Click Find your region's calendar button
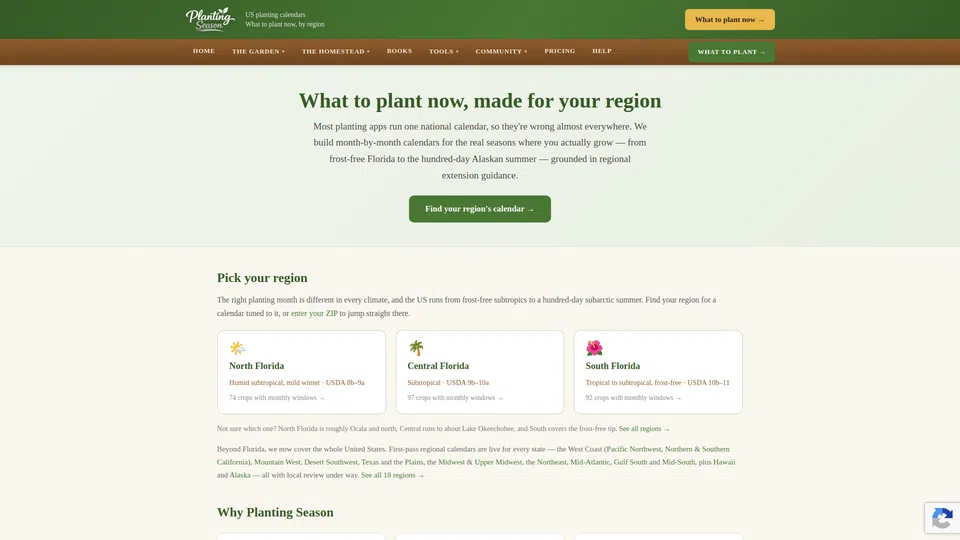 tap(479, 209)
